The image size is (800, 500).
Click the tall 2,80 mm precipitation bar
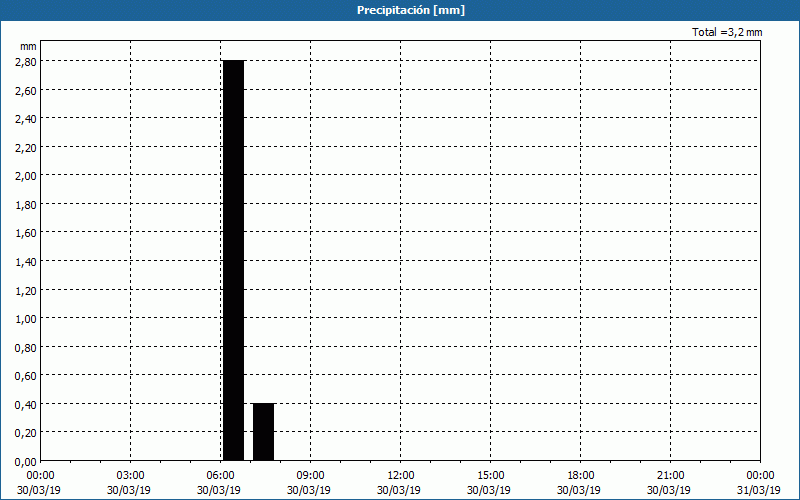(234, 260)
